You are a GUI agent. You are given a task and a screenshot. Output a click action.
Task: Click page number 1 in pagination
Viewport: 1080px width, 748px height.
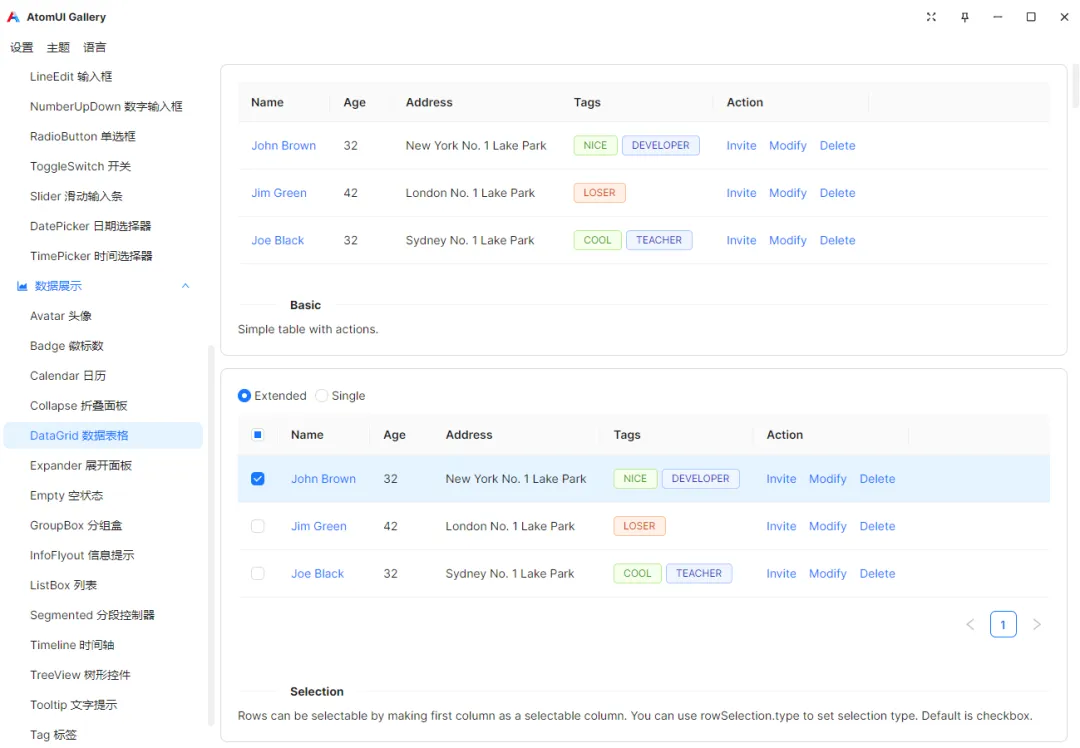(x=1003, y=625)
